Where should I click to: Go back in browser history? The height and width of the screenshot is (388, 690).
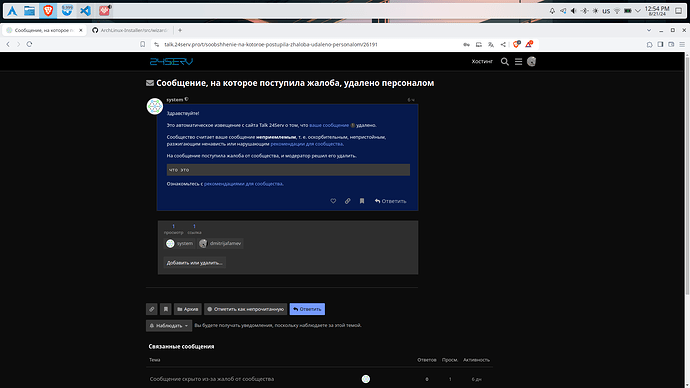(8, 44)
